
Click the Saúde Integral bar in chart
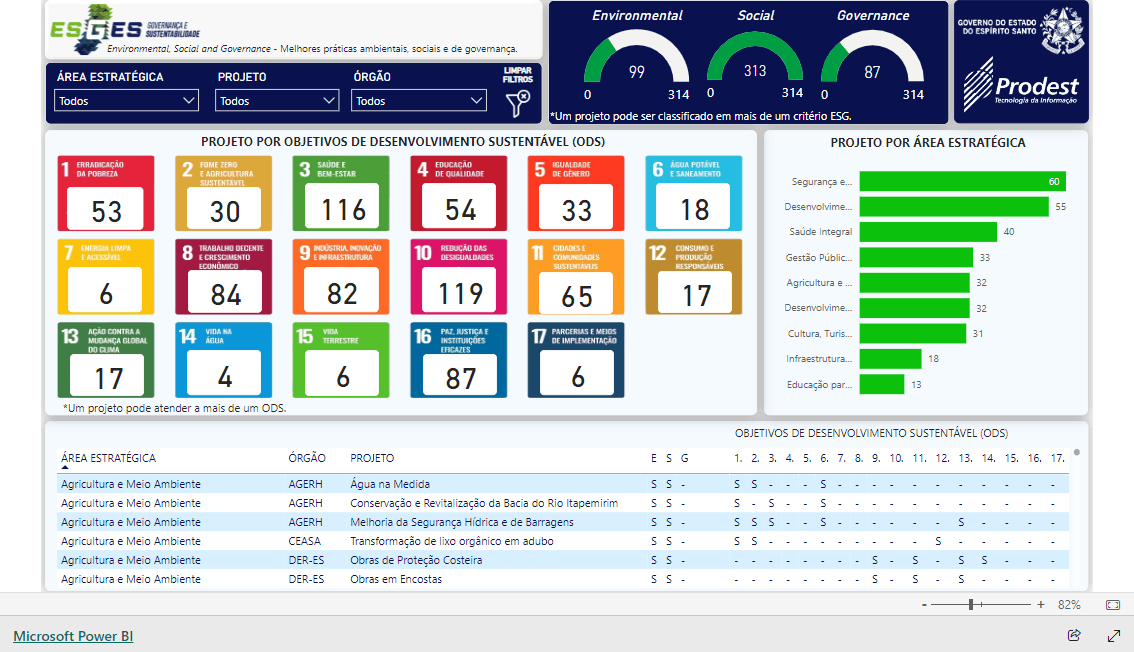coord(927,232)
